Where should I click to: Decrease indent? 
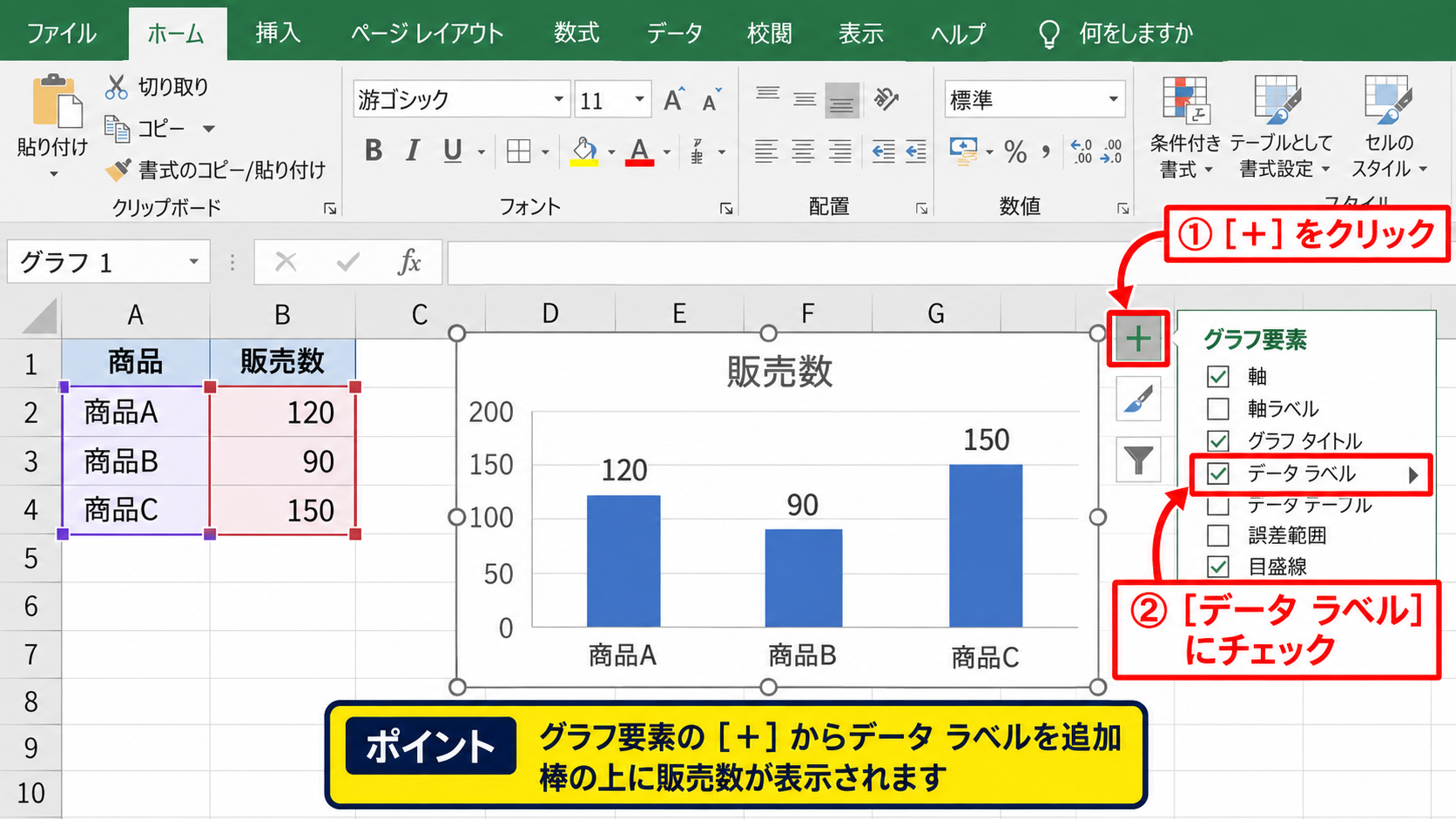[x=883, y=151]
